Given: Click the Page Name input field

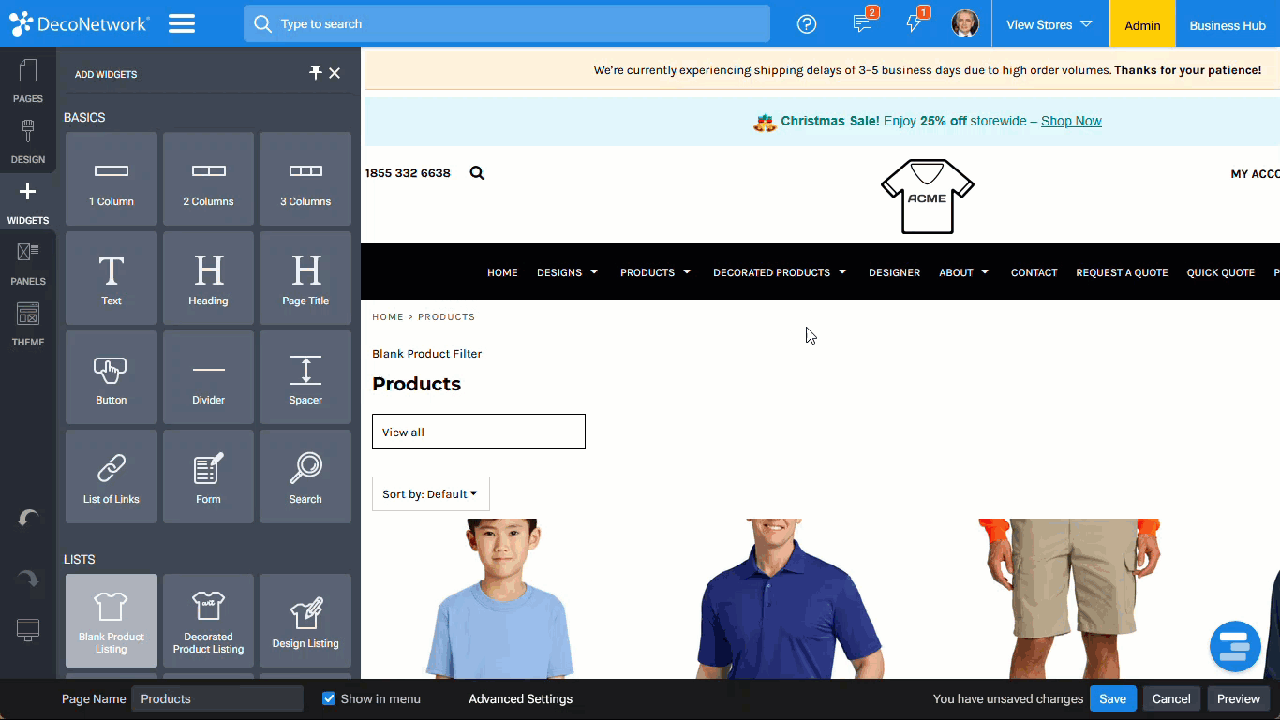Looking at the screenshot, I should (x=217, y=699).
